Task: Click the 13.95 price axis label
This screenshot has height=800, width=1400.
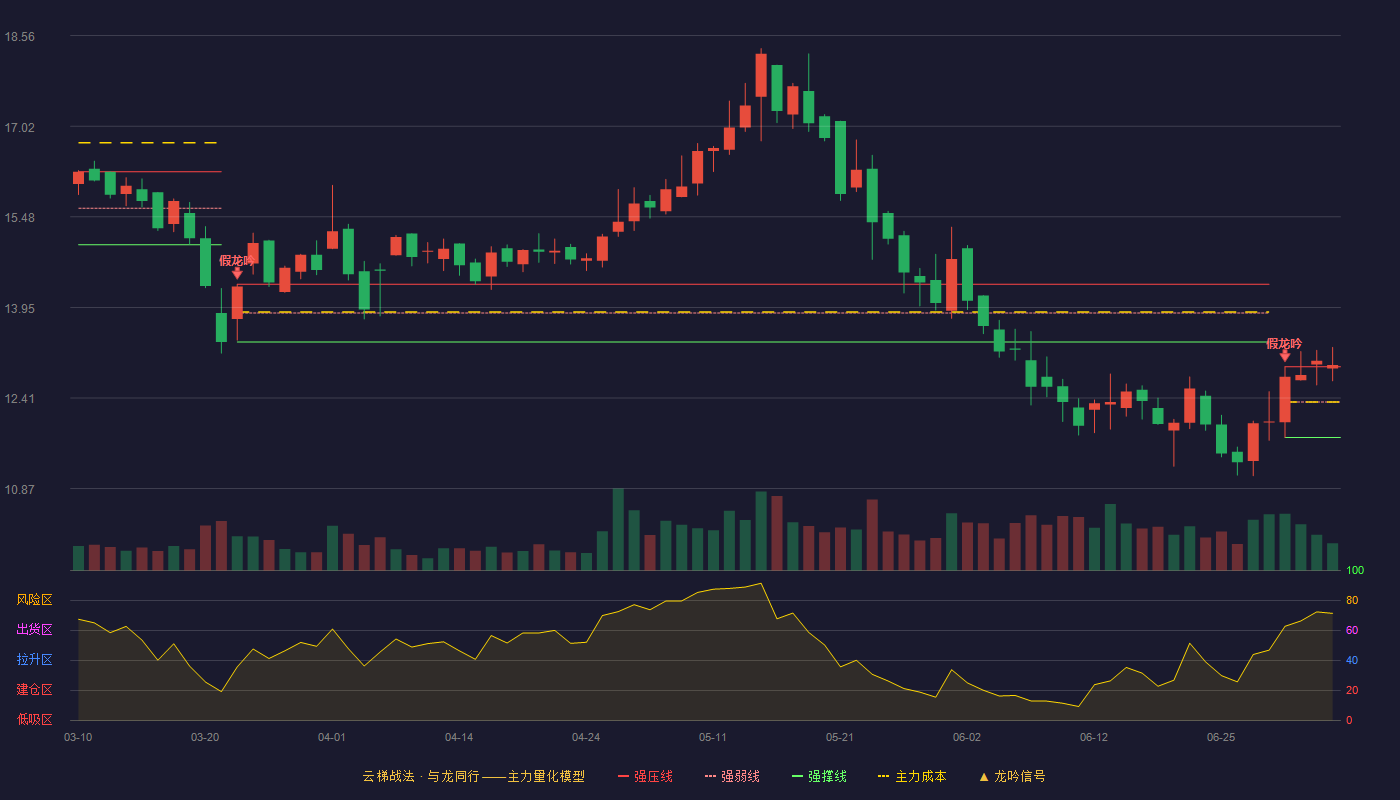Action: tap(19, 308)
